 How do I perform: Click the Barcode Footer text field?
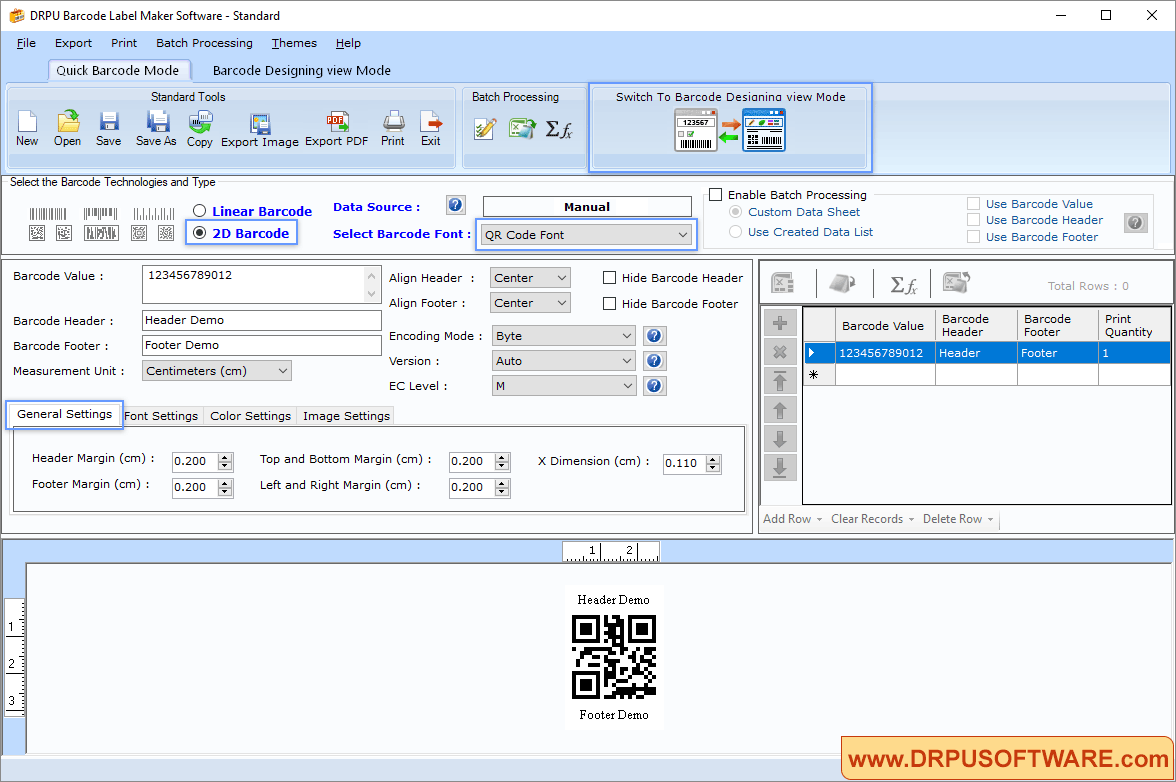click(x=262, y=345)
